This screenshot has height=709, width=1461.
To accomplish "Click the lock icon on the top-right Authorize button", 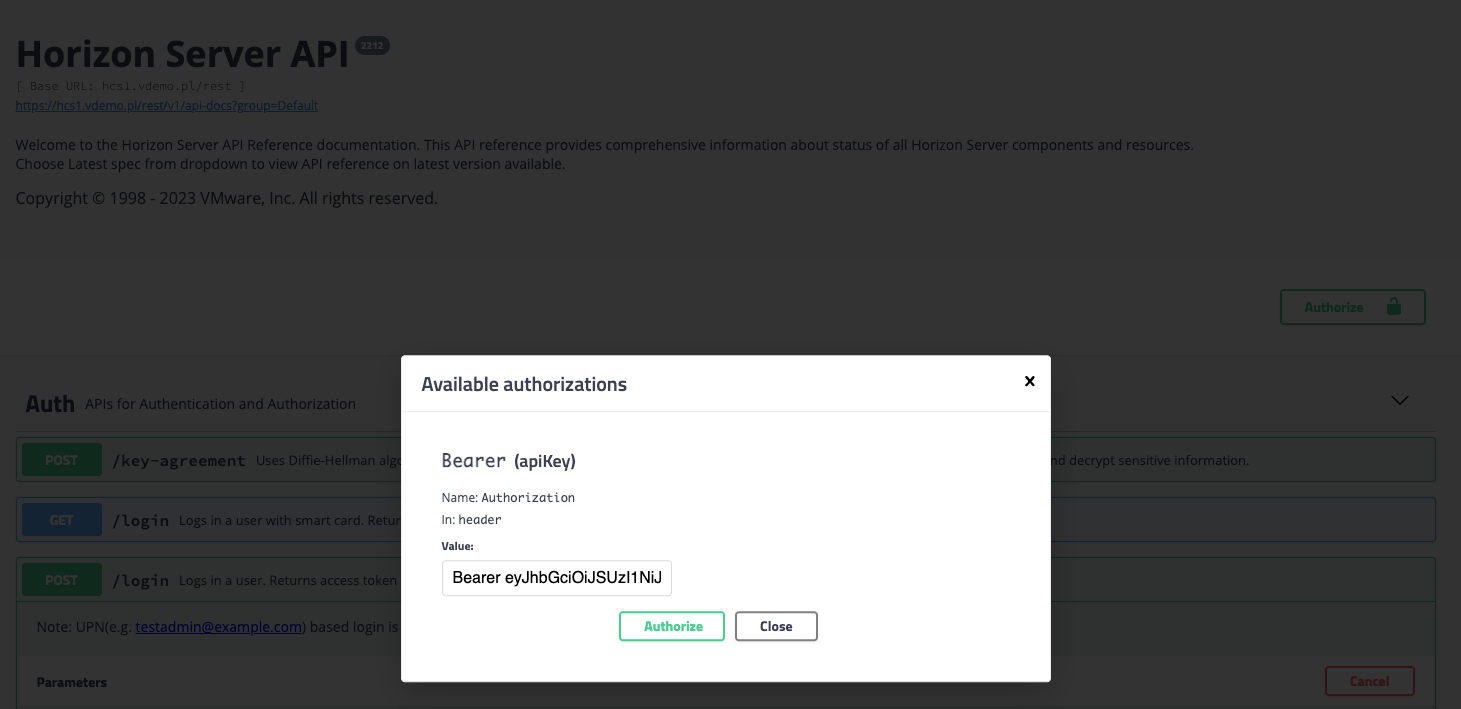I will [1394, 307].
